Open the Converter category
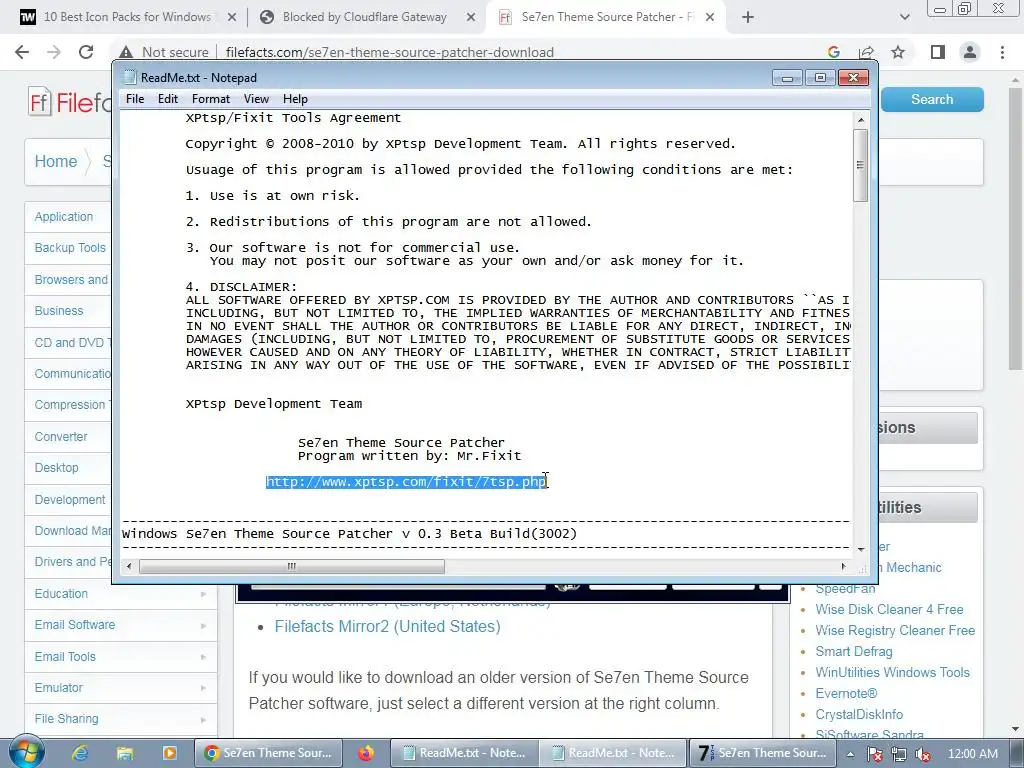 (61, 436)
